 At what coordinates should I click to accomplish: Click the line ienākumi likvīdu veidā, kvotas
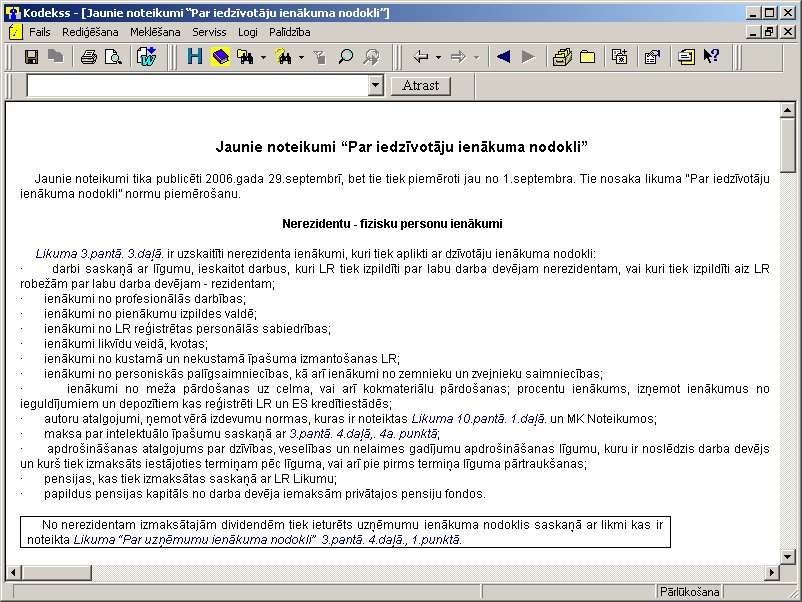[x=126, y=344]
